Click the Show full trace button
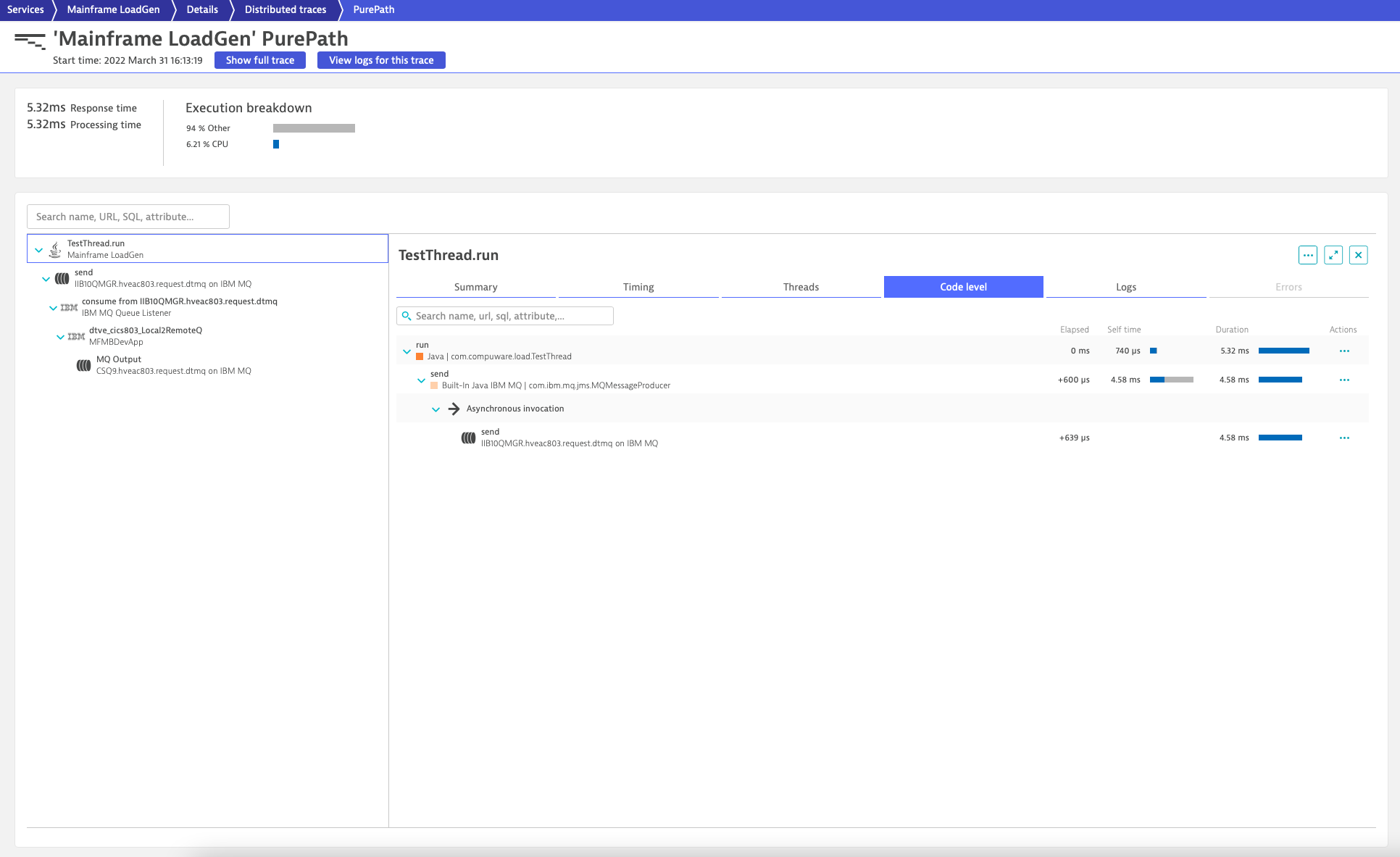The height and width of the screenshot is (857, 1400). click(x=260, y=60)
